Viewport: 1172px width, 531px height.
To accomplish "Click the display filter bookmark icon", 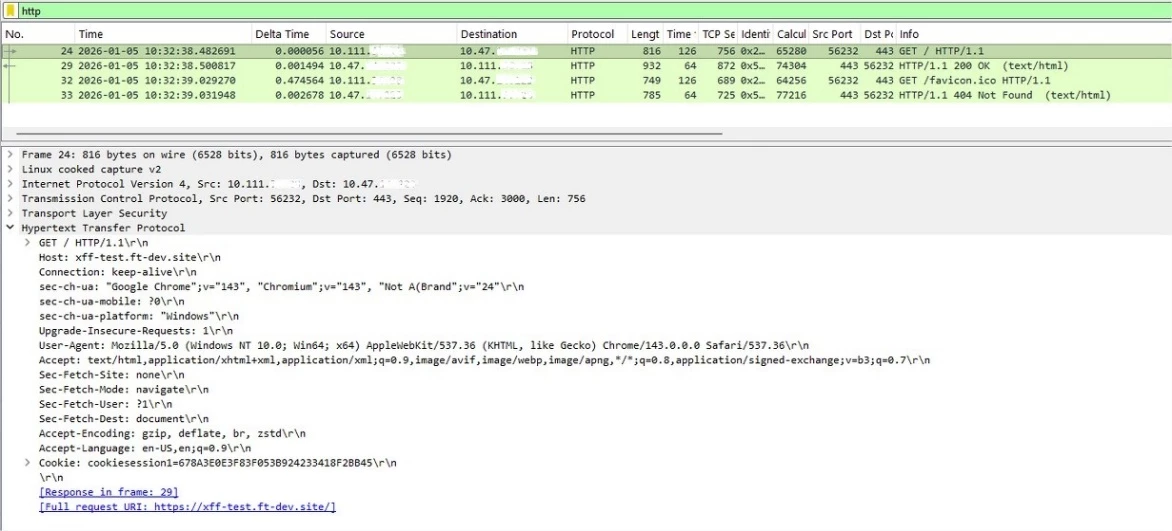I will pos(10,10).
